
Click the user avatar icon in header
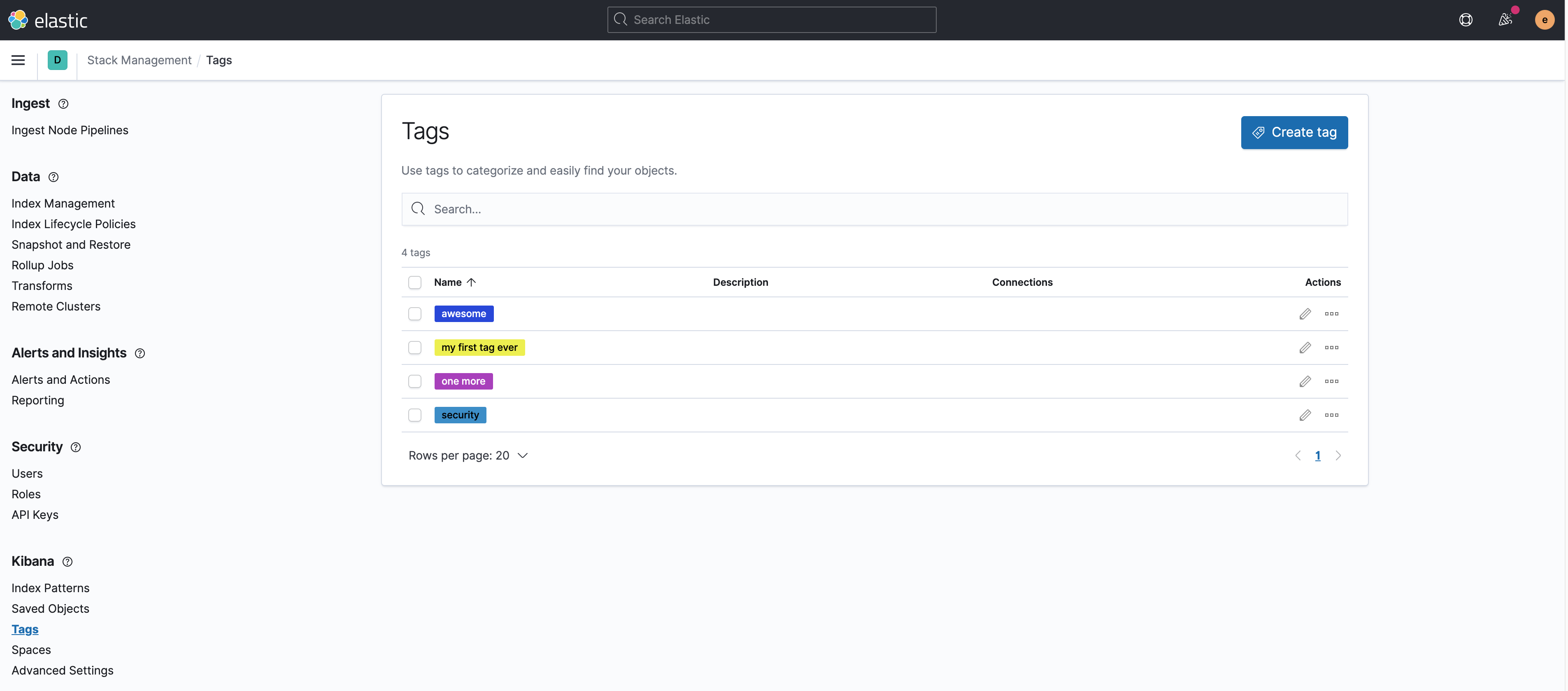click(x=1544, y=20)
